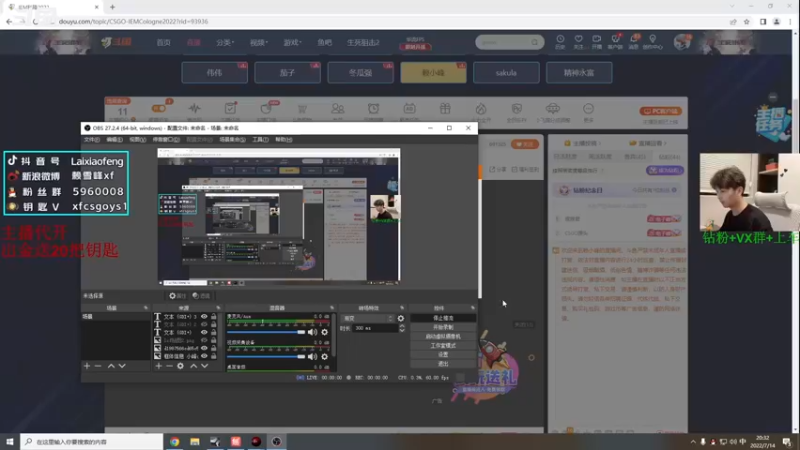Toggle visibility of third text source row
This screenshot has width=800, height=450.
pyautogui.click(x=204, y=333)
